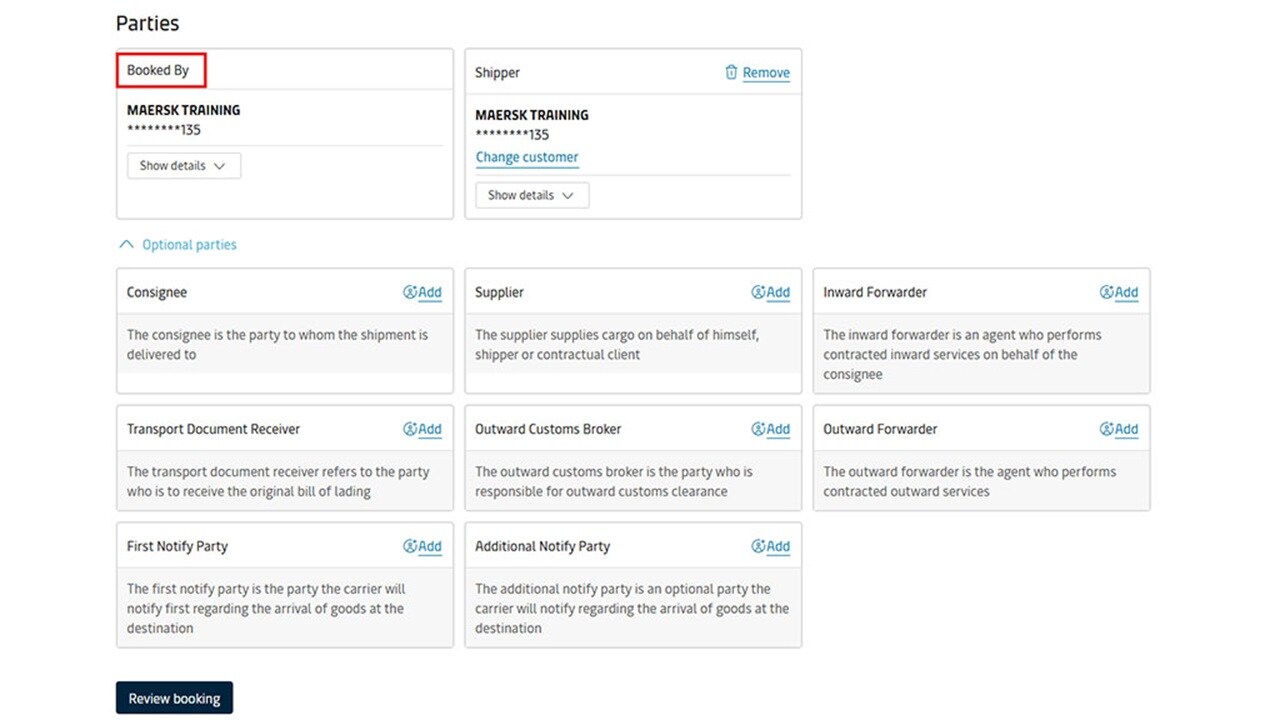Select the Booked By card header
The height and width of the screenshot is (720, 1280).
click(159, 70)
